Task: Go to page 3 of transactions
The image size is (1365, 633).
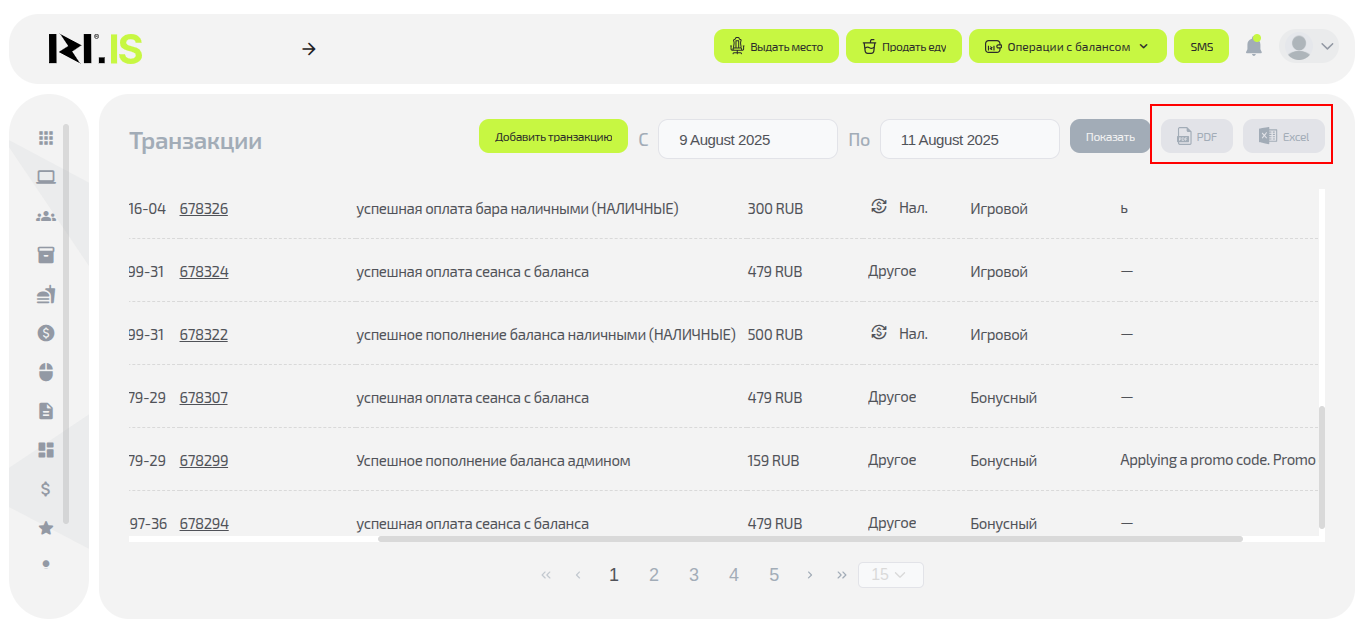Action: [x=694, y=575]
